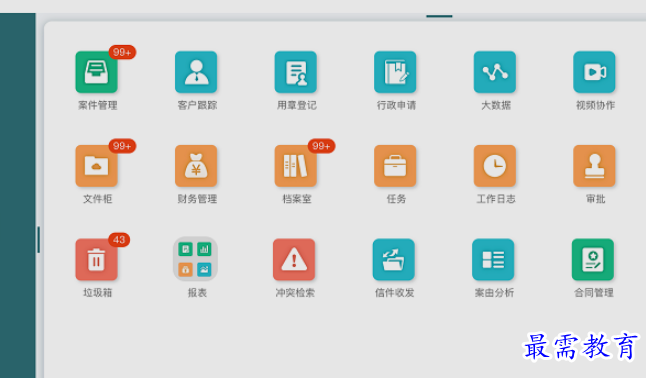Launch the 行政申请 administrative application icon

395,72
